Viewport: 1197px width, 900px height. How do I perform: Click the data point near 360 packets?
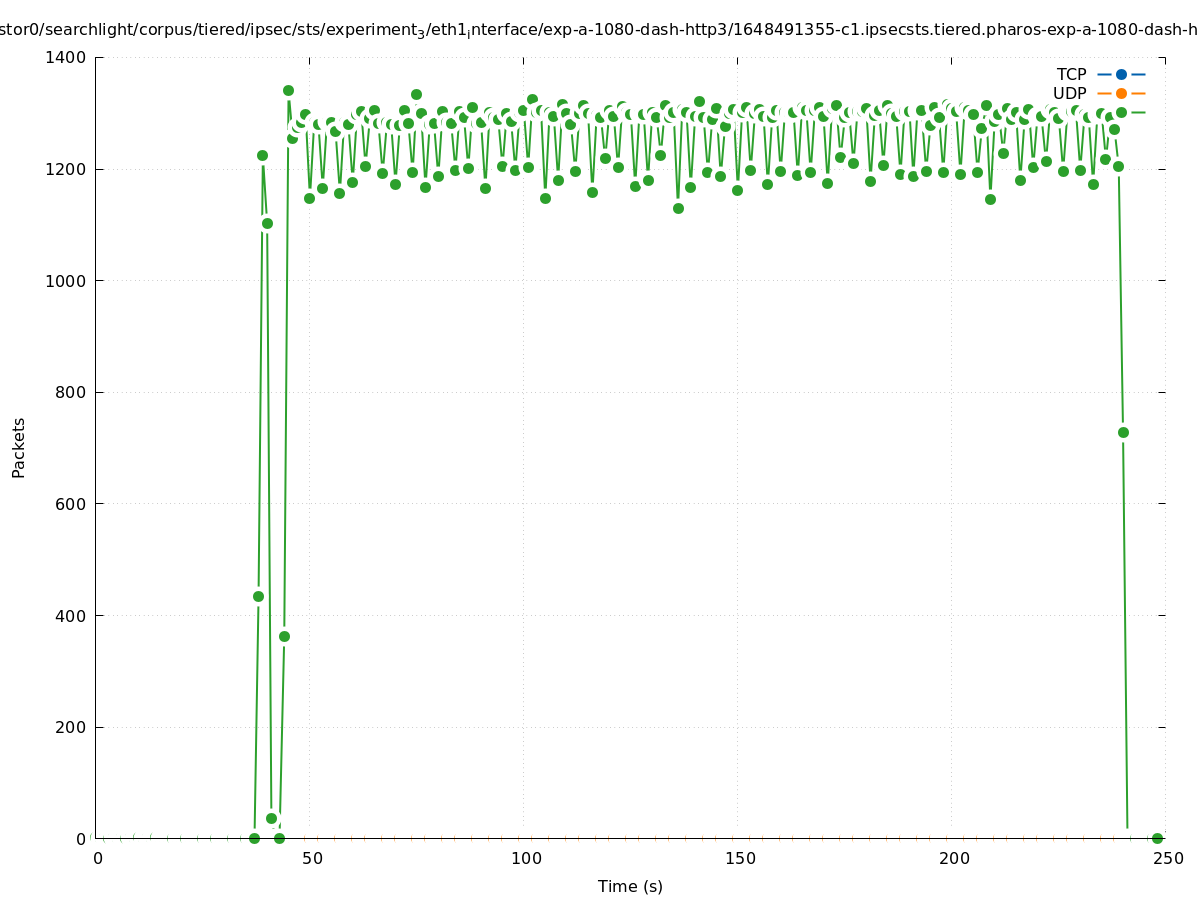pyautogui.click(x=284, y=636)
